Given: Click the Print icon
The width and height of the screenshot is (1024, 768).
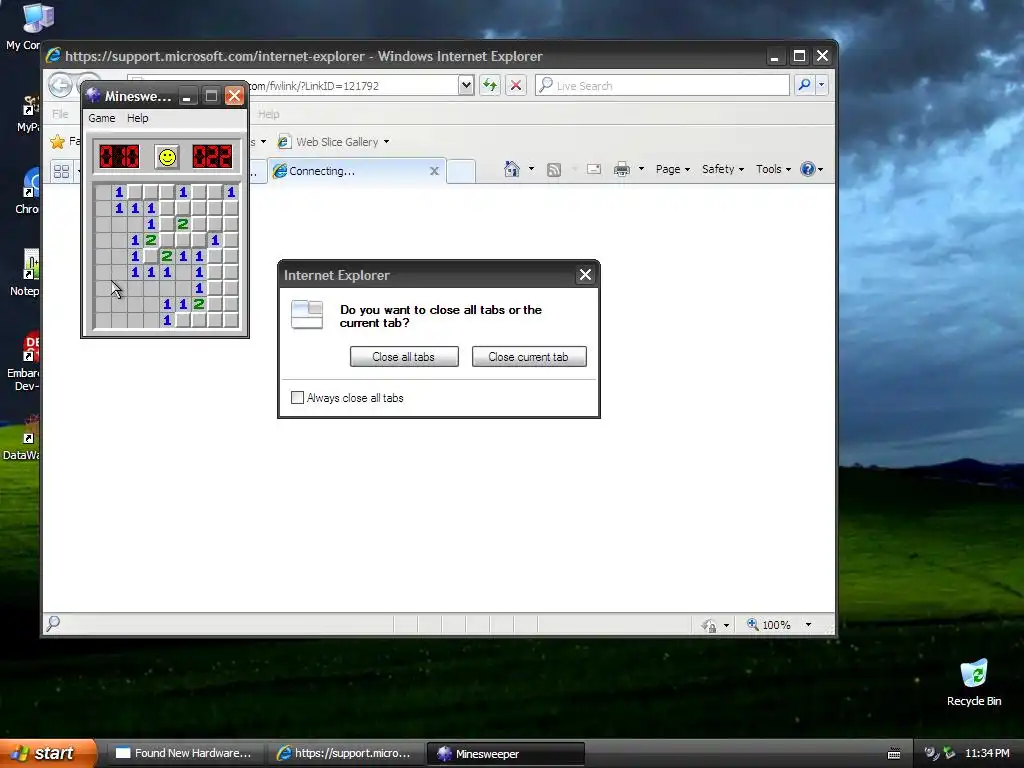Looking at the screenshot, I should [x=622, y=170].
